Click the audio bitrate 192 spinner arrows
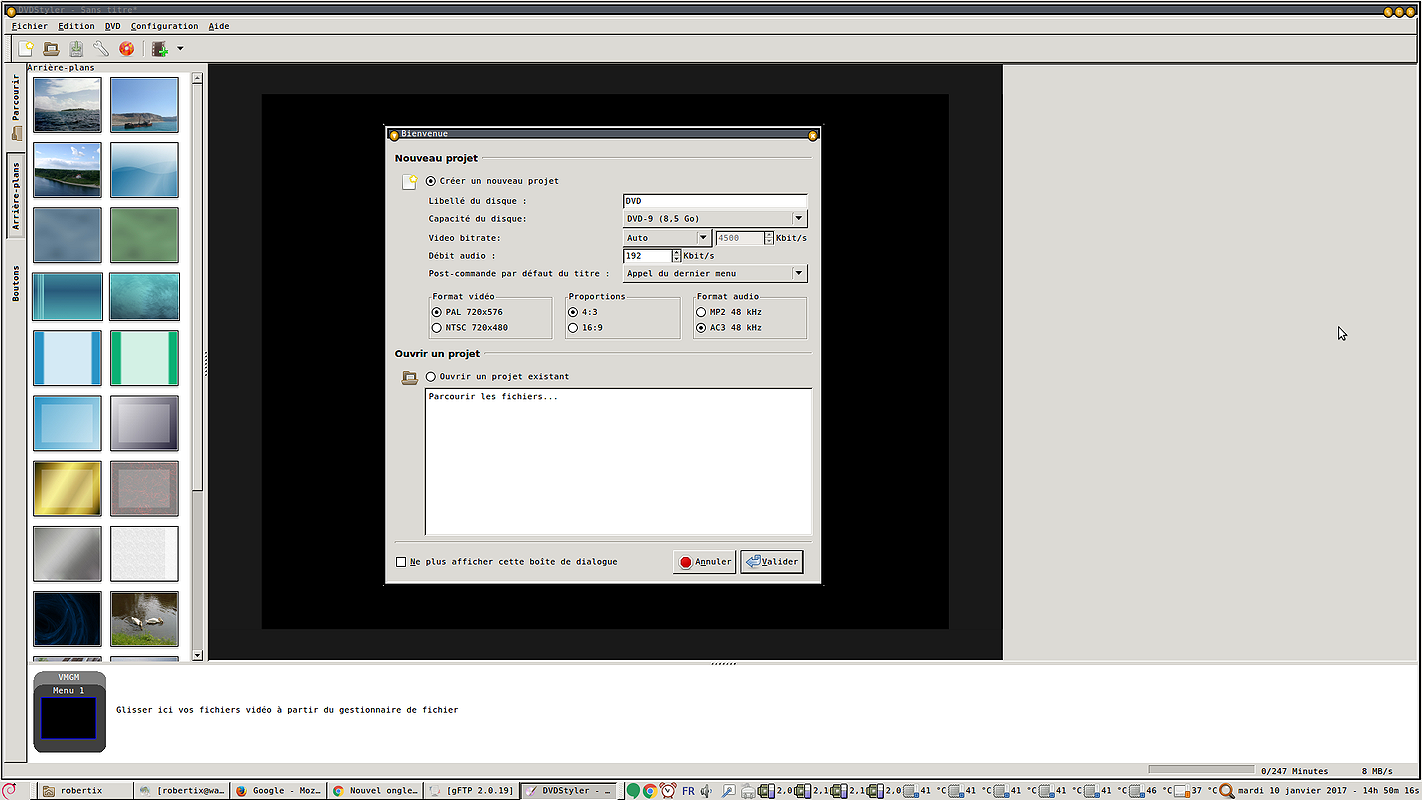This screenshot has height=800, width=1422. pos(676,256)
